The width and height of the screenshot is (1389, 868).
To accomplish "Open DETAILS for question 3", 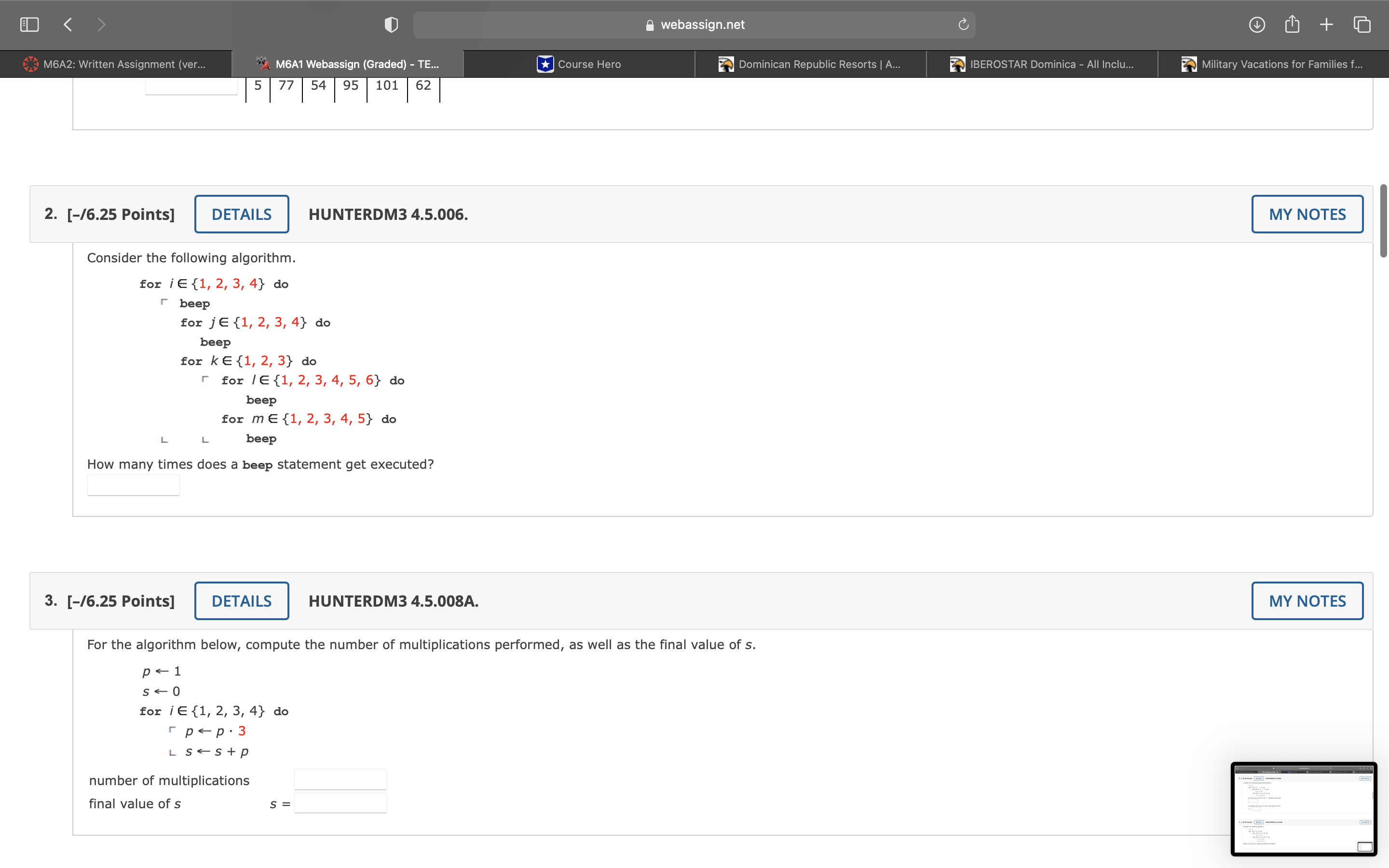I will tap(242, 601).
